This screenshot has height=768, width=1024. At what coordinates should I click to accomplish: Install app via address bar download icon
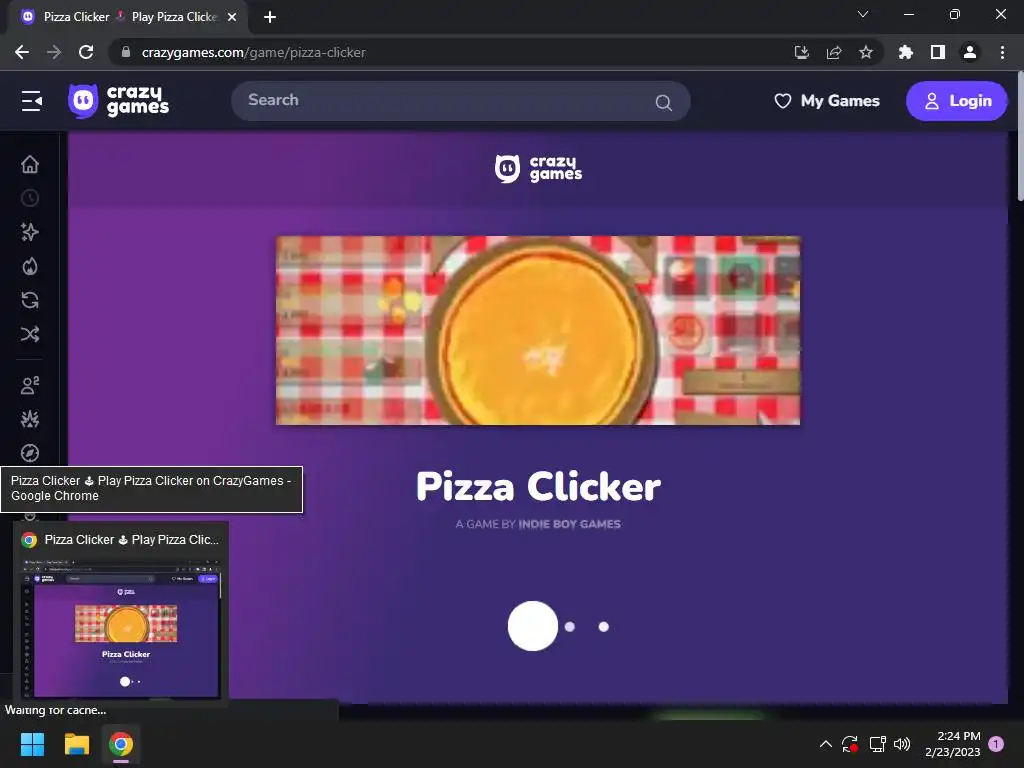(x=802, y=52)
